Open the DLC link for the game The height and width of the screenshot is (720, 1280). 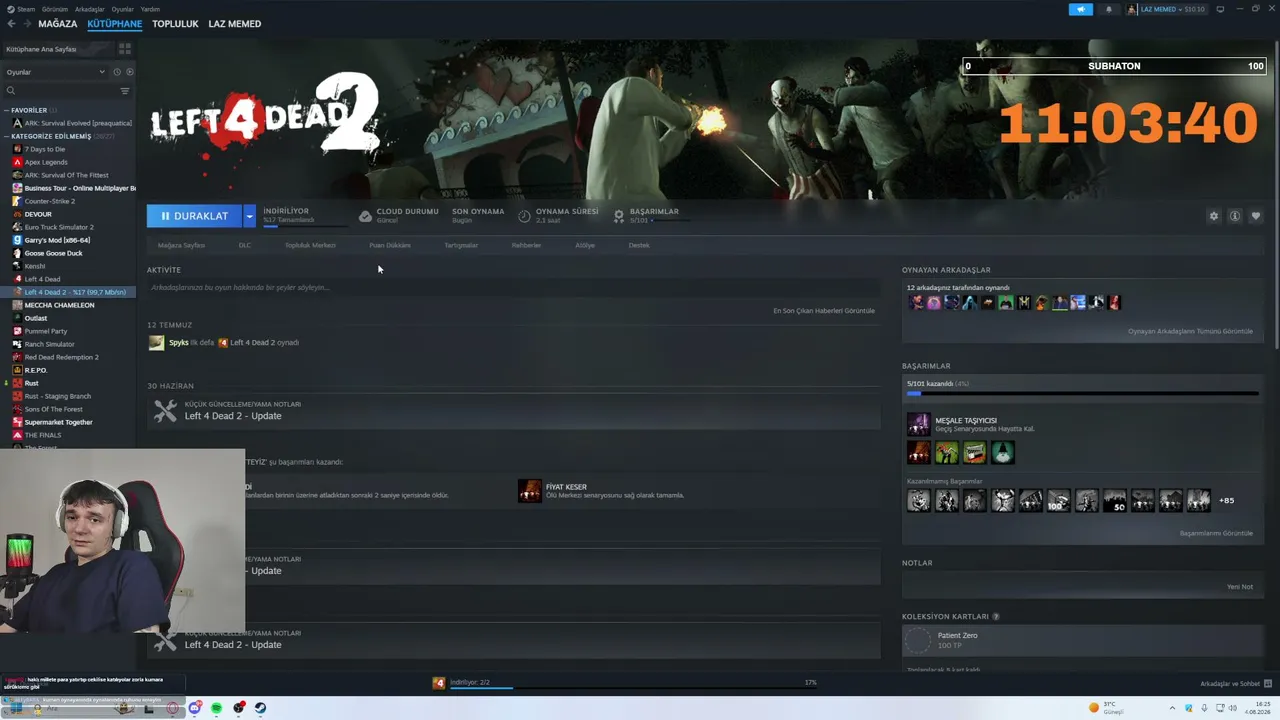click(x=245, y=245)
